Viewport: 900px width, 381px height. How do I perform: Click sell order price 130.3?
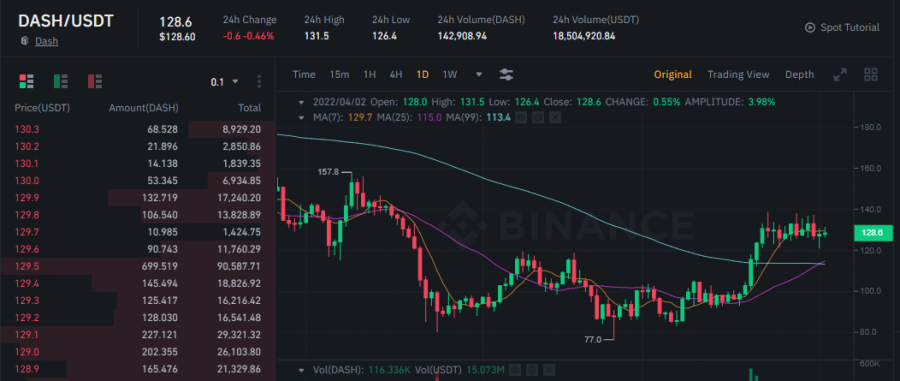[x=27, y=130]
